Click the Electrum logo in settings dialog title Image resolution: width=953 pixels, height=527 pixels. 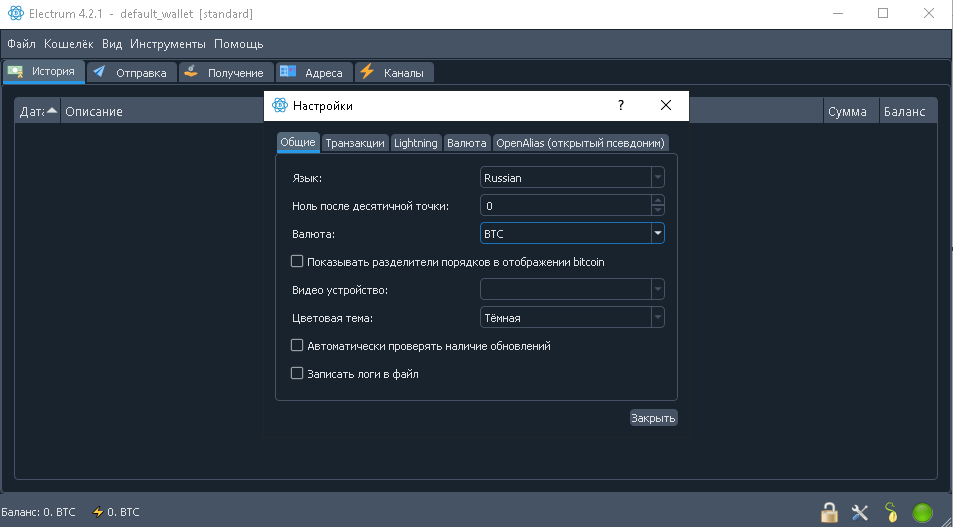pos(280,105)
